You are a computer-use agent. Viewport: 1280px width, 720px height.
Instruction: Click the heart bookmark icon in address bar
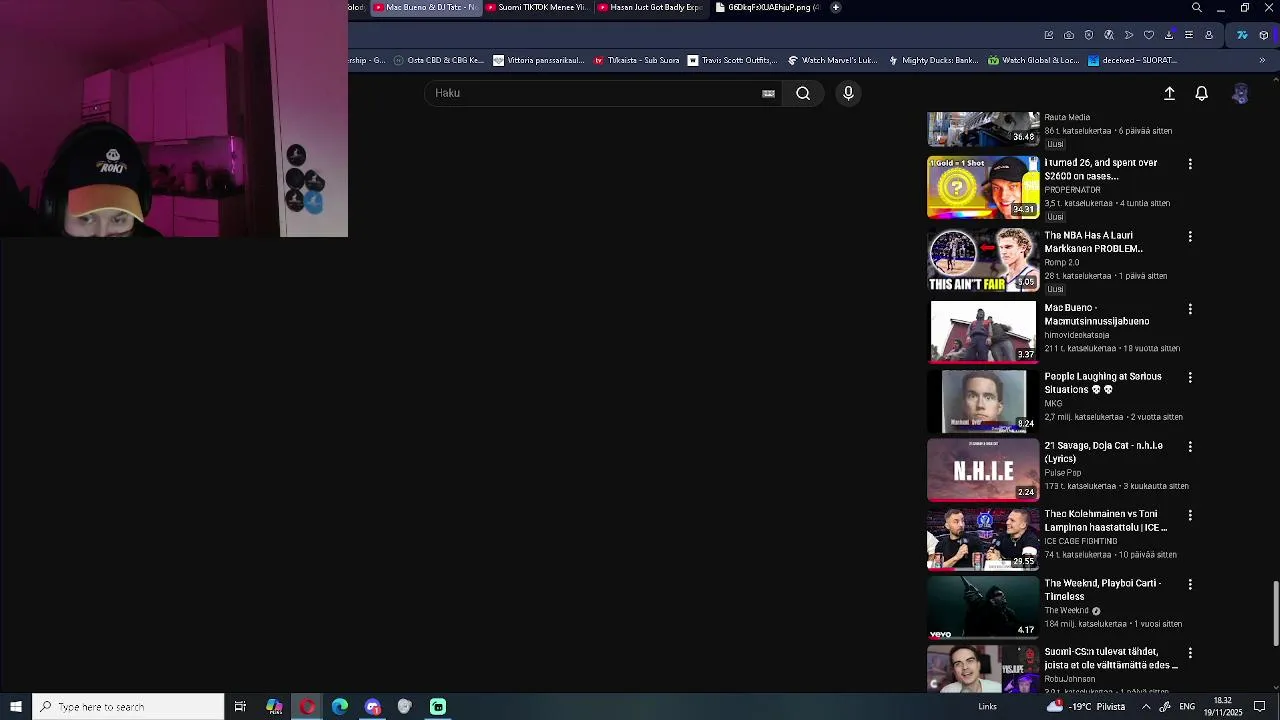[1149, 35]
